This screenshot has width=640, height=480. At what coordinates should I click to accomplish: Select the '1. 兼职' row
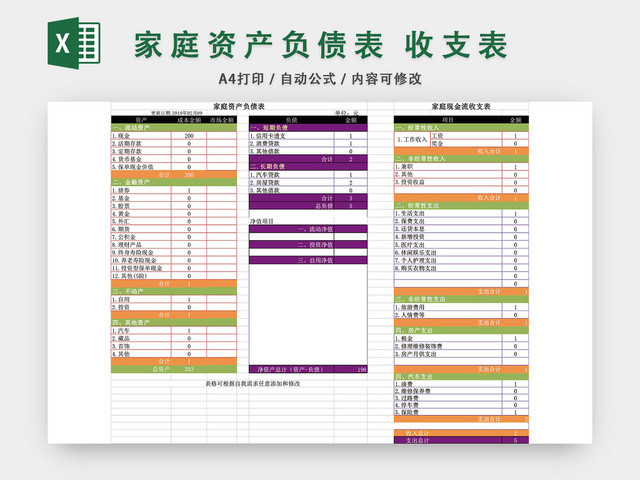461,167
